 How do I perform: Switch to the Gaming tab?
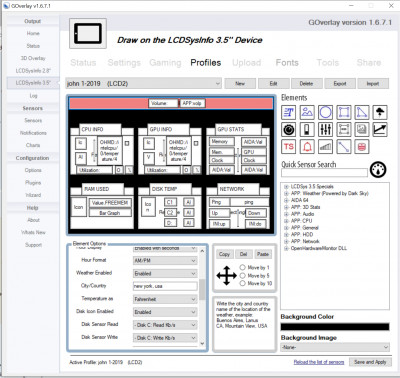[165, 63]
